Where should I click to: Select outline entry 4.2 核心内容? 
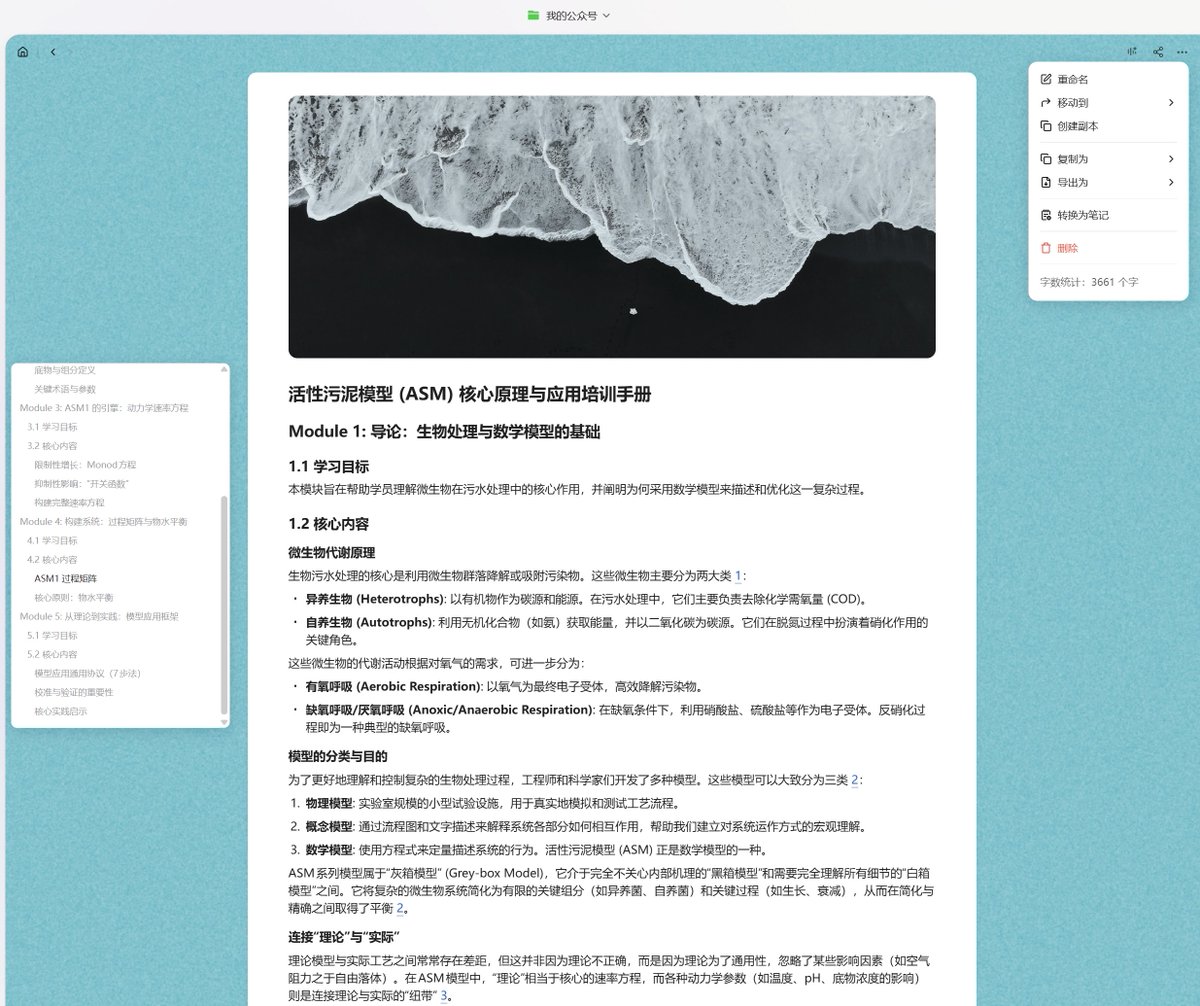[x=52, y=560]
